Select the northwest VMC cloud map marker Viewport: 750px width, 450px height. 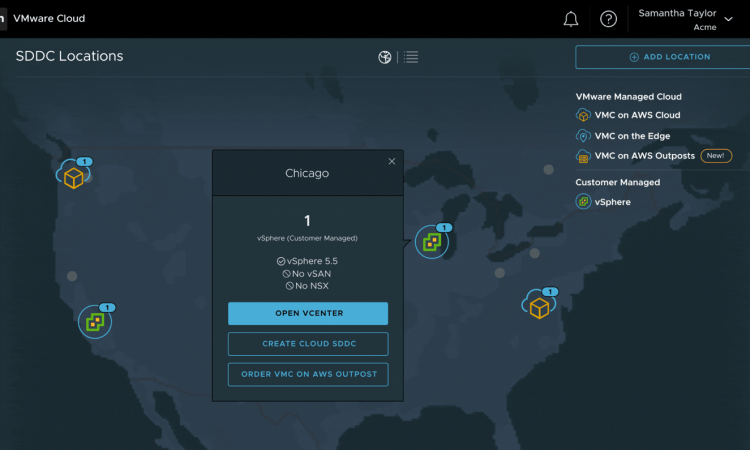pyautogui.click(x=73, y=175)
